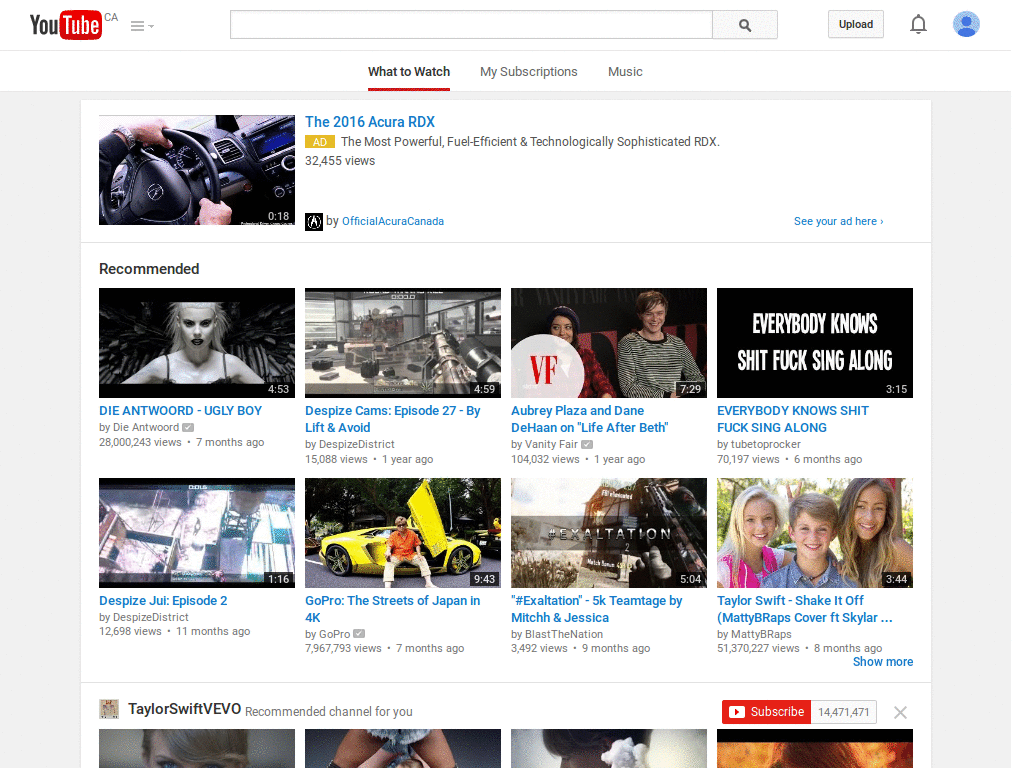This screenshot has height=768, width=1024.
Task: Click the 32,455 views text
Action: (x=340, y=161)
